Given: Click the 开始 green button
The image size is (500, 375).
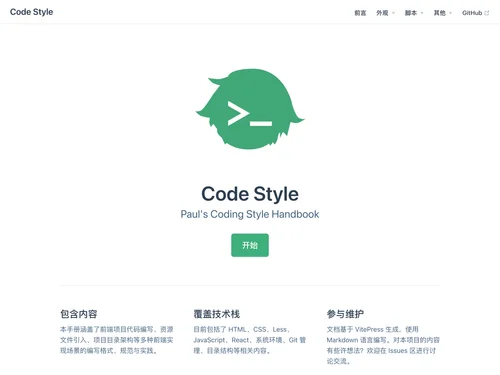Looking at the screenshot, I should pyautogui.click(x=250, y=245).
